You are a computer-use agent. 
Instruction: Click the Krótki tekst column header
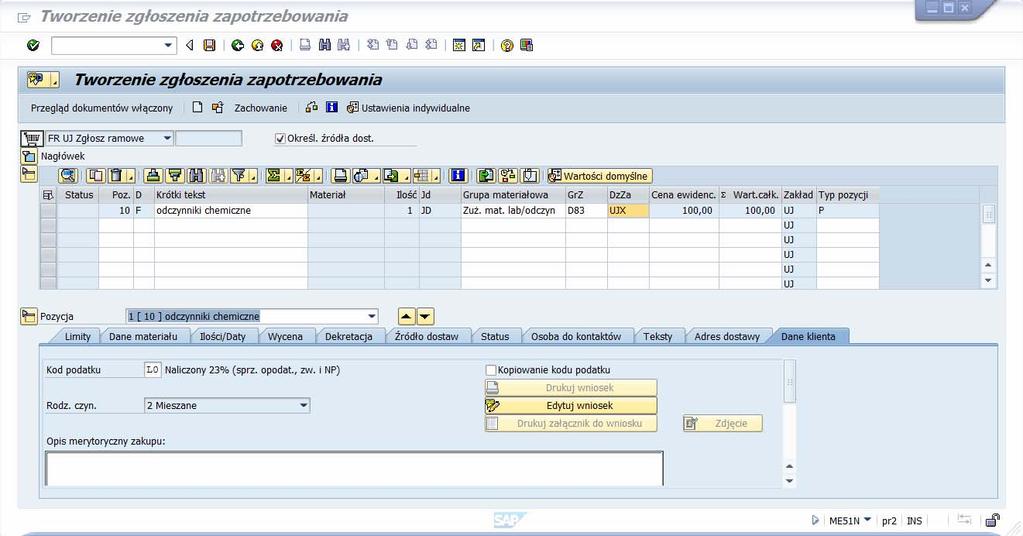(230, 194)
